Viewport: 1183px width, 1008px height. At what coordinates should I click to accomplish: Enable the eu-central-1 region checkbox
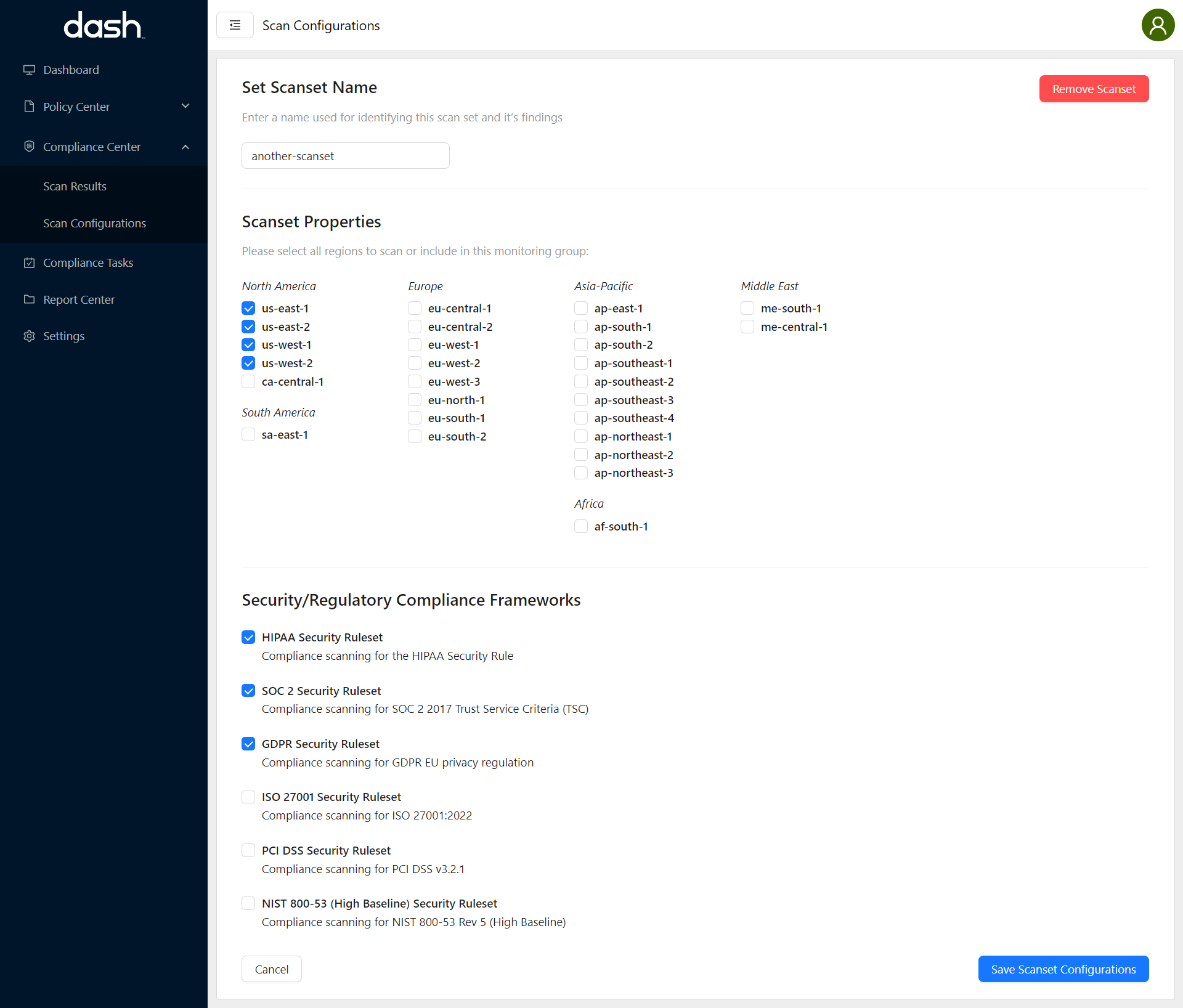pyautogui.click(x=415, y=308)
